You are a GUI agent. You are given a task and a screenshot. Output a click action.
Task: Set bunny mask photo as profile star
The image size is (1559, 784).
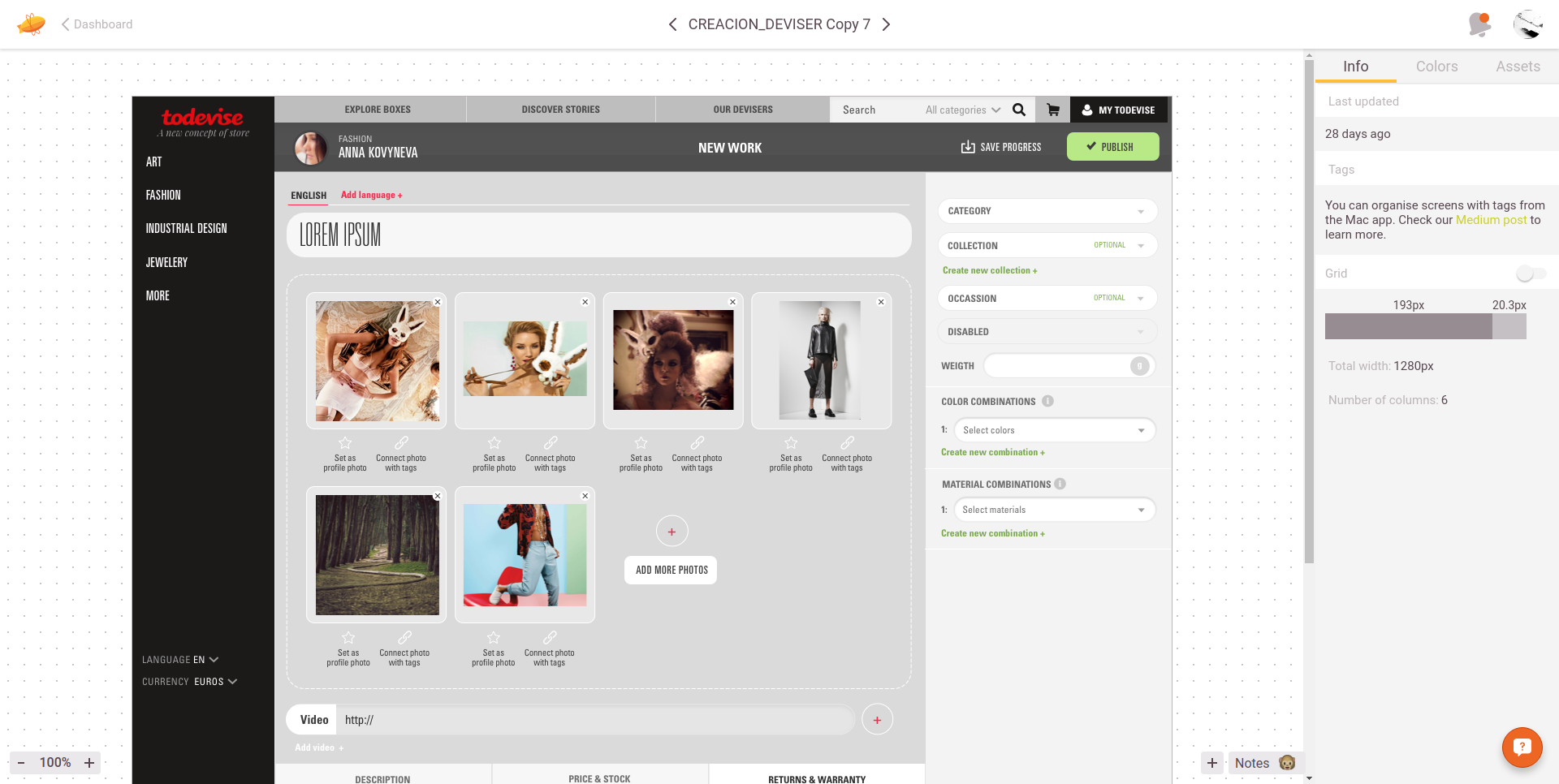click(x=345, y=443)
